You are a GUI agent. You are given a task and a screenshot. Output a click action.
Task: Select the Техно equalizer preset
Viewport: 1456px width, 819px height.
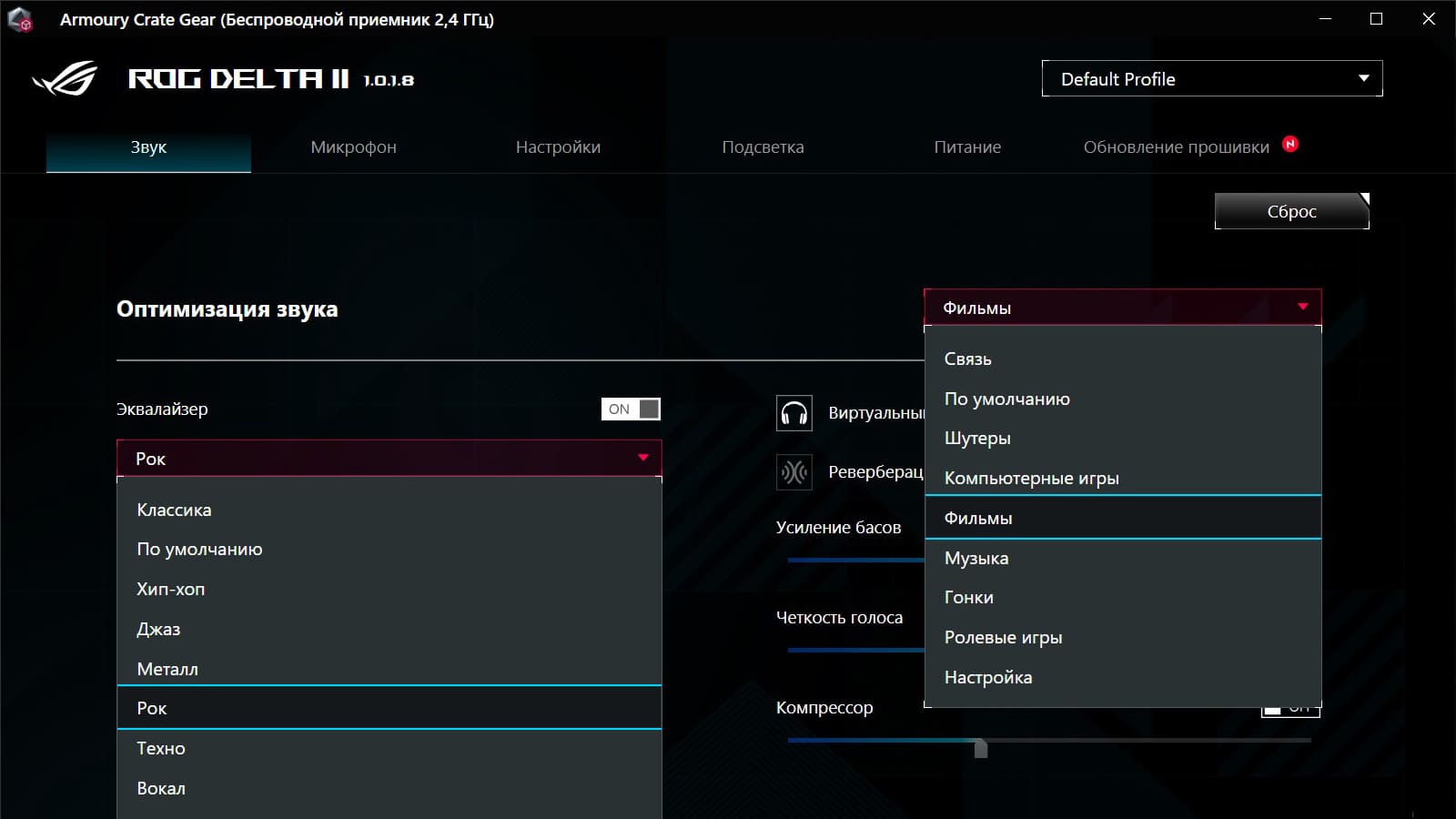pos(389,748)
